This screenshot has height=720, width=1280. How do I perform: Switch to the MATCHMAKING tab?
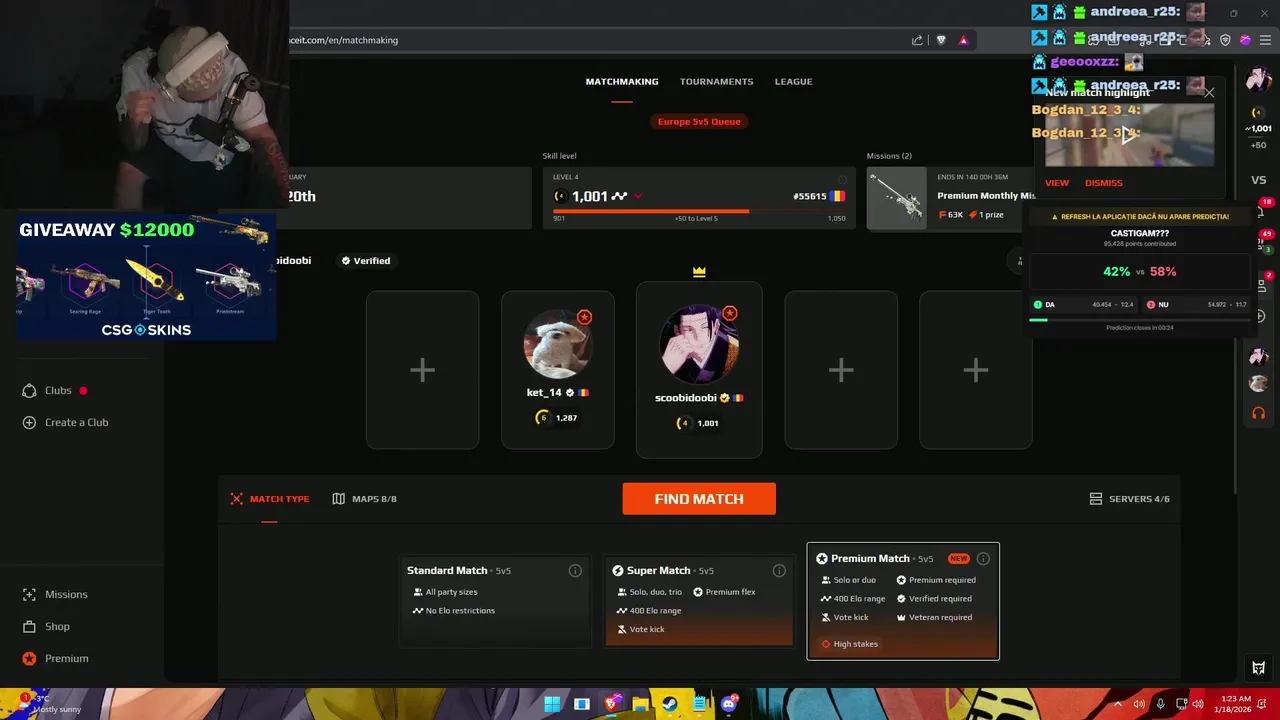[622, 82]
